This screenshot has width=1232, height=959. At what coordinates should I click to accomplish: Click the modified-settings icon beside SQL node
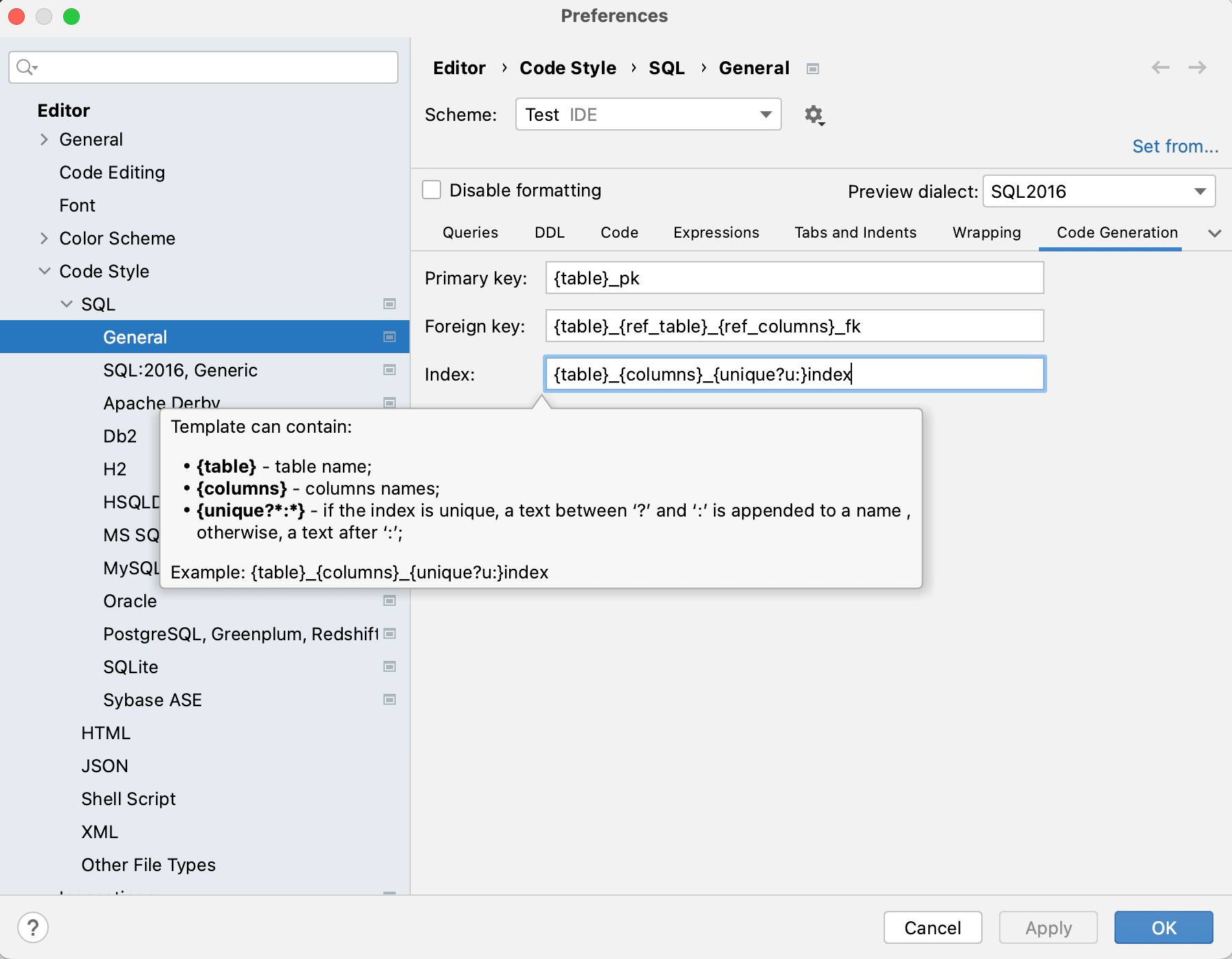389,303
